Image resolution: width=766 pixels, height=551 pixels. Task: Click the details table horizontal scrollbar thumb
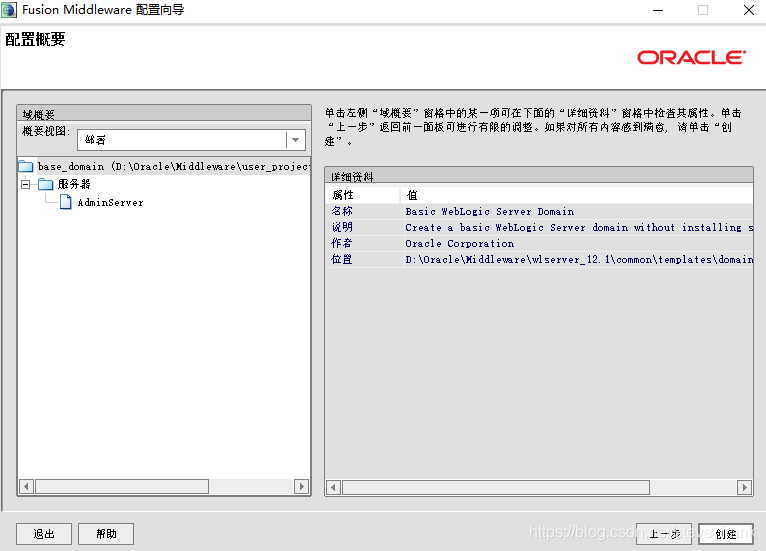point(496,487)
